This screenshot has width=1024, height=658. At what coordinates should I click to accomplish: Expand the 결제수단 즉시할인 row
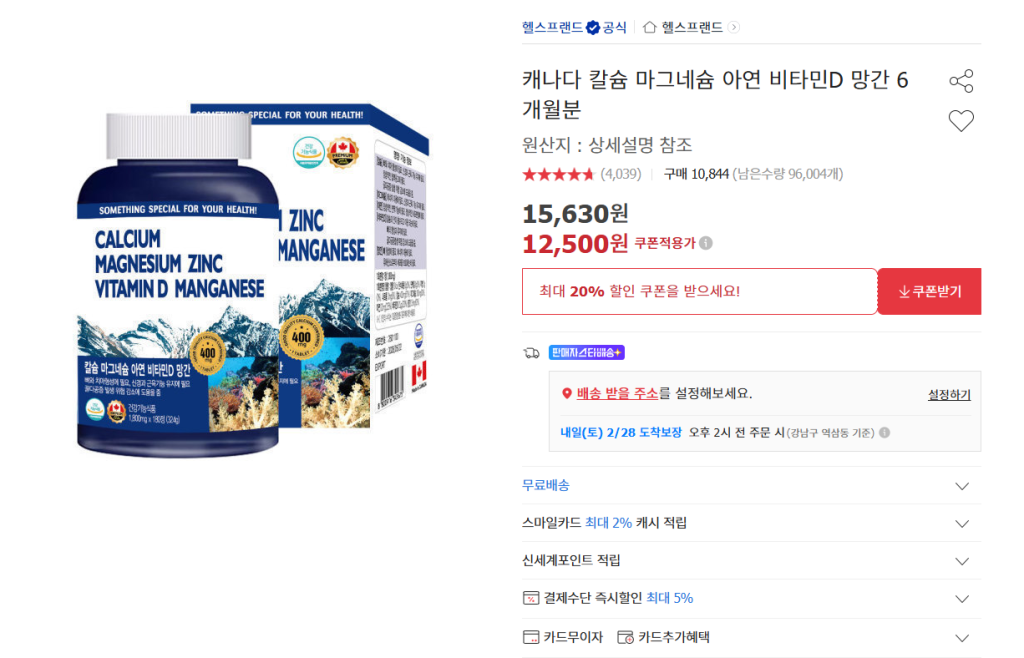(962, 599)
